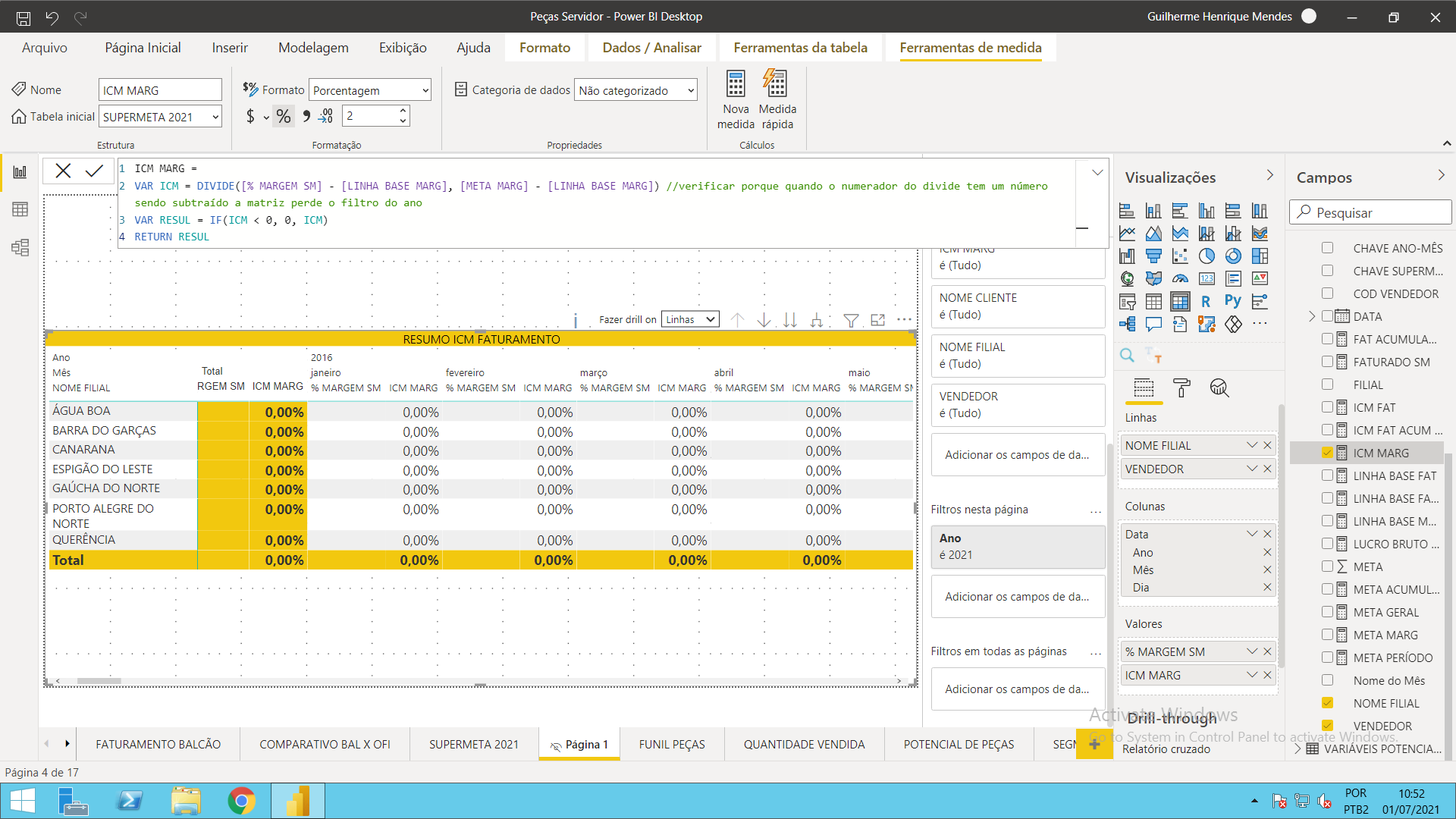Open the Analytics magnifier pane
The height and width of the screenshot is (819, 1456).
click(1219, 388)
